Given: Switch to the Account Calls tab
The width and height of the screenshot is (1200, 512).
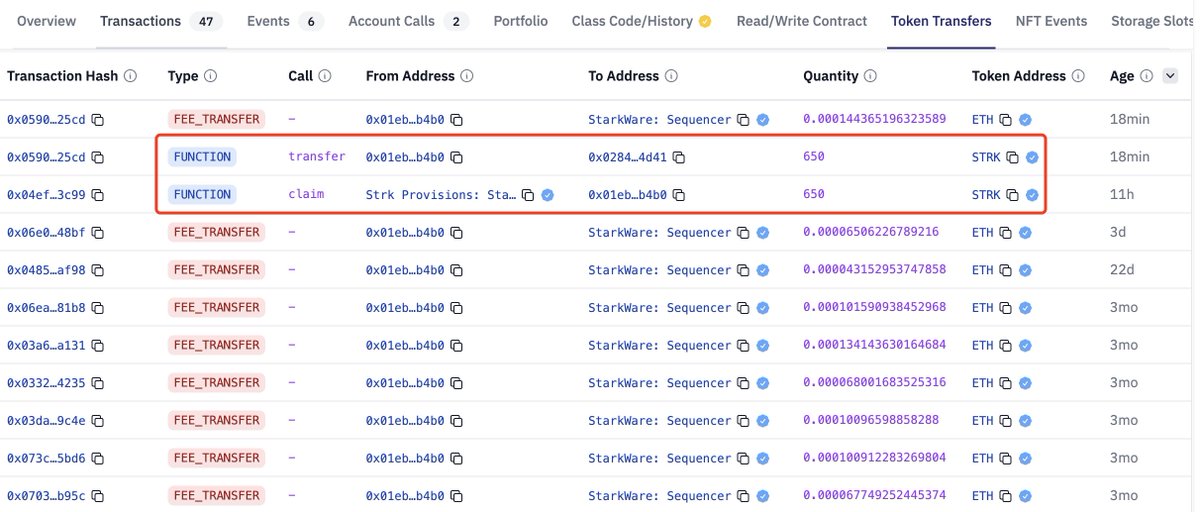Looking at the screenshot, I should click(x=409, y=21).
